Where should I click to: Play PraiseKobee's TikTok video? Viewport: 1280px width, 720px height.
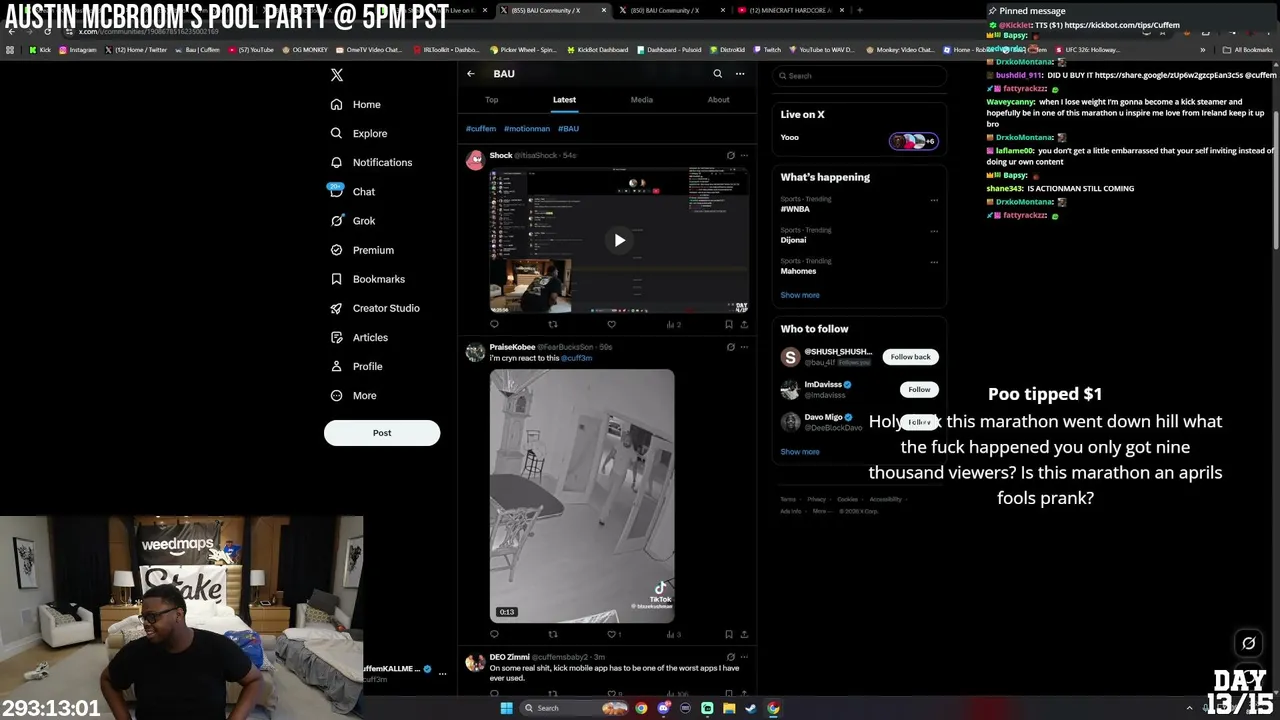pos(582,496)
